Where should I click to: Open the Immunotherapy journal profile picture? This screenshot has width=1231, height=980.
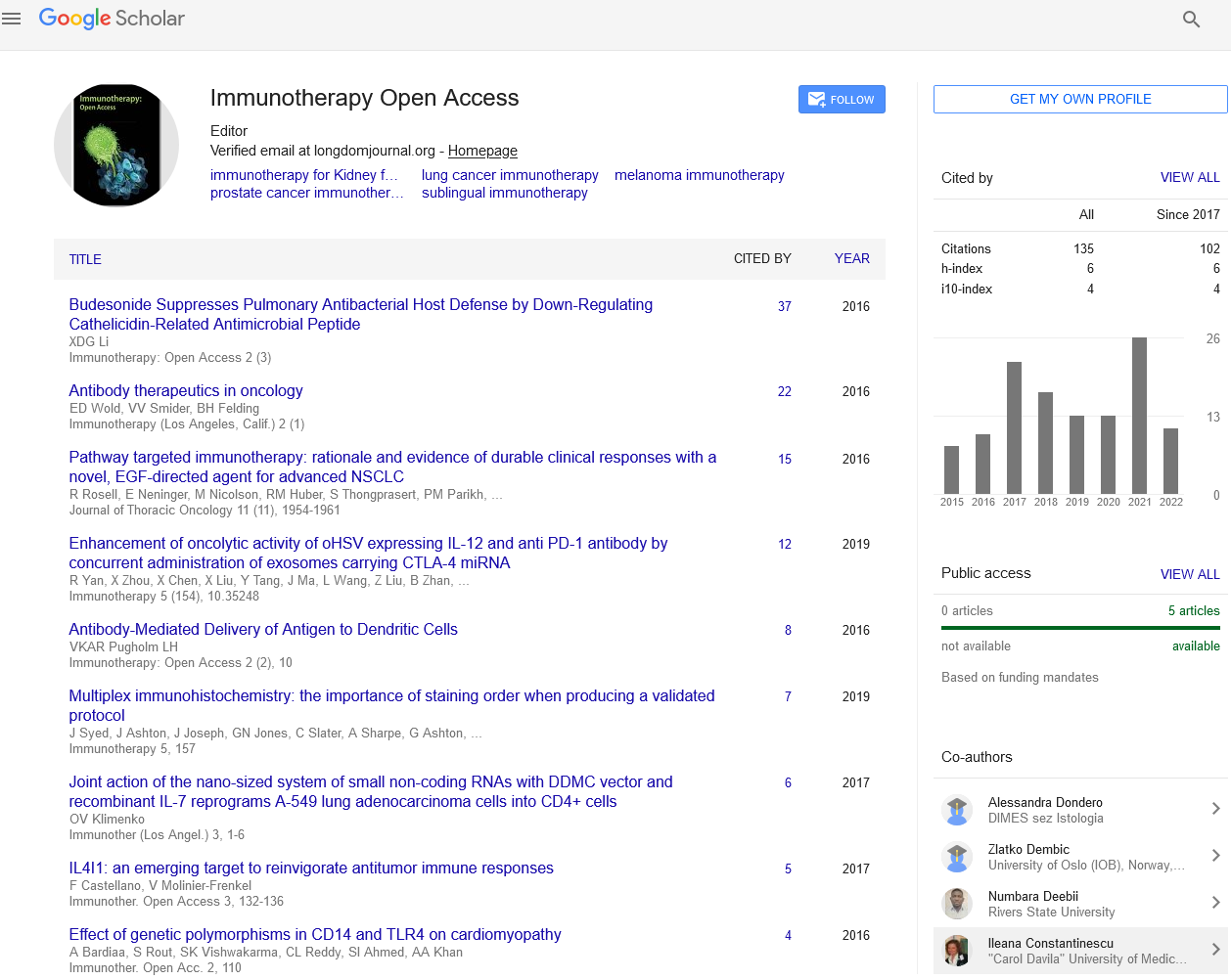[116, 145]
